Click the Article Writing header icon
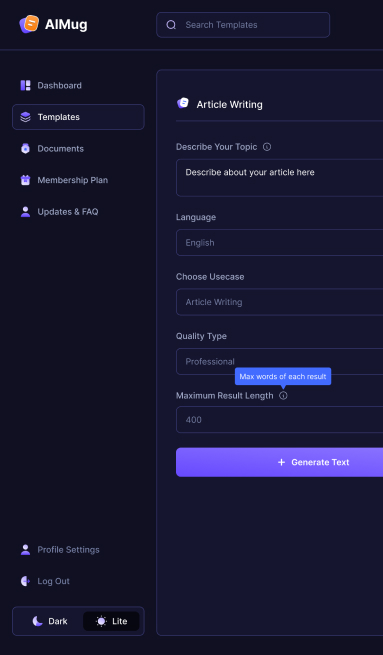 coord(183,103)
